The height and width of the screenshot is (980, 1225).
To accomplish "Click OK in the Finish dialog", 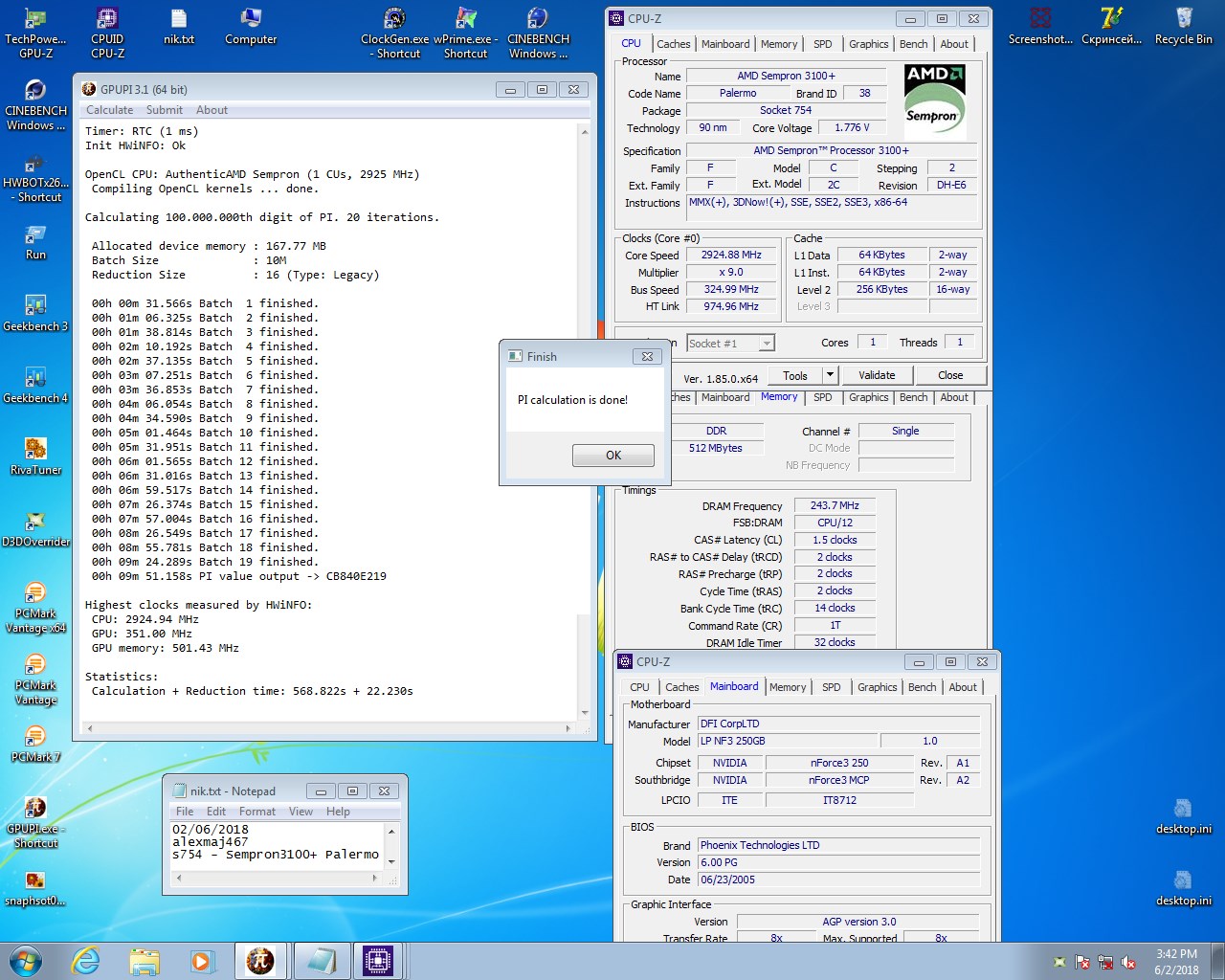I will tap(613, 456).
